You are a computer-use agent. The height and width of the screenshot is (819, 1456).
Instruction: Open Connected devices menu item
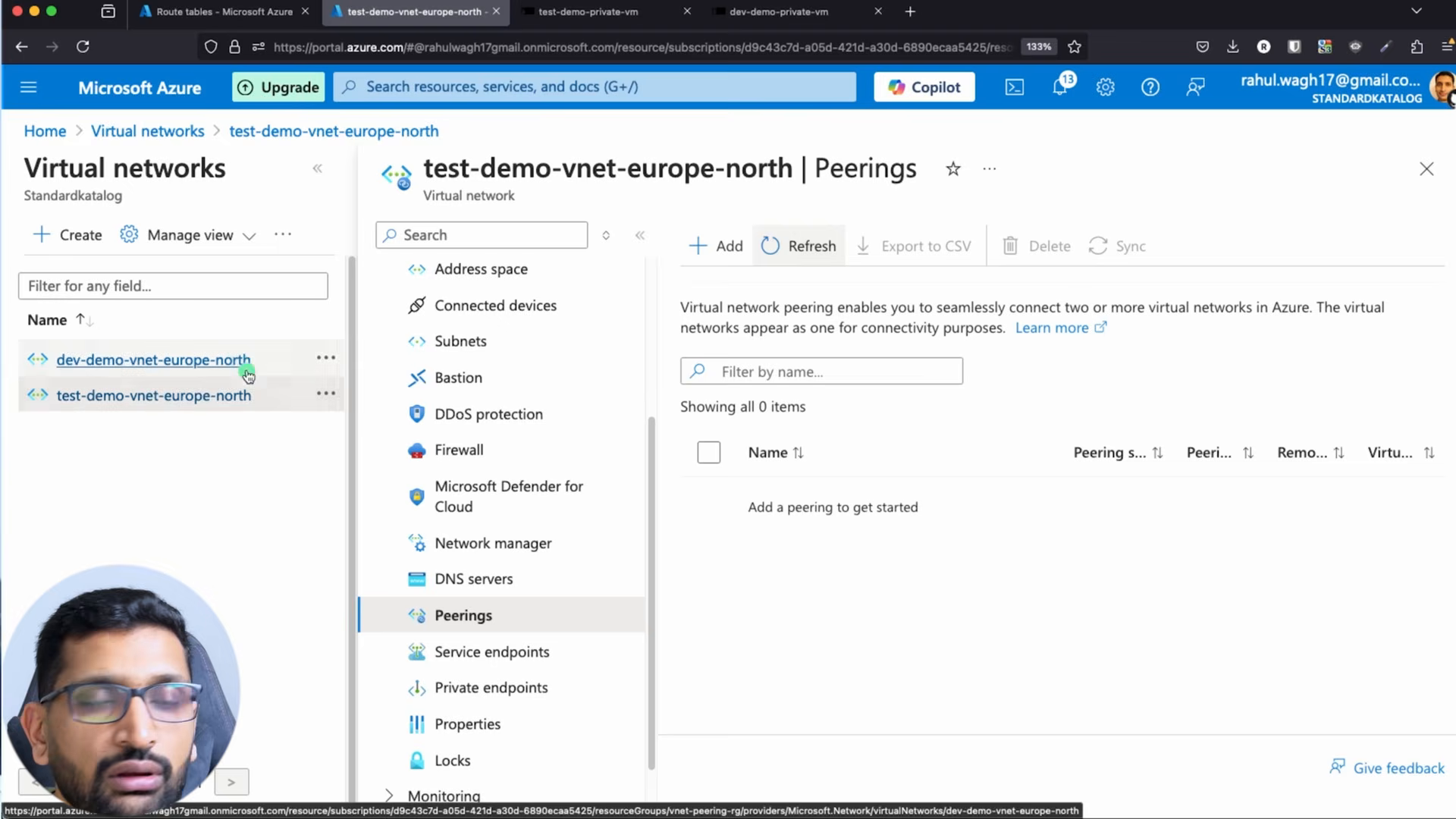495,306
